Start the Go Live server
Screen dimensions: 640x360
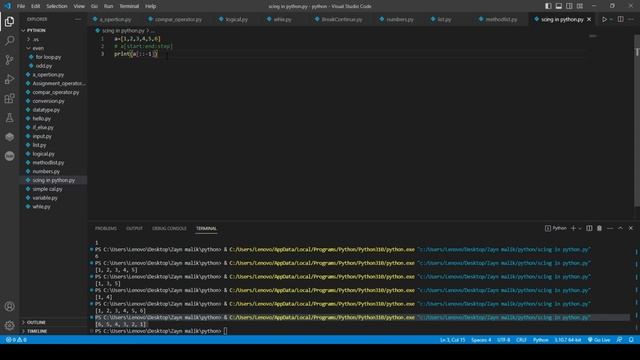[599, 340]
